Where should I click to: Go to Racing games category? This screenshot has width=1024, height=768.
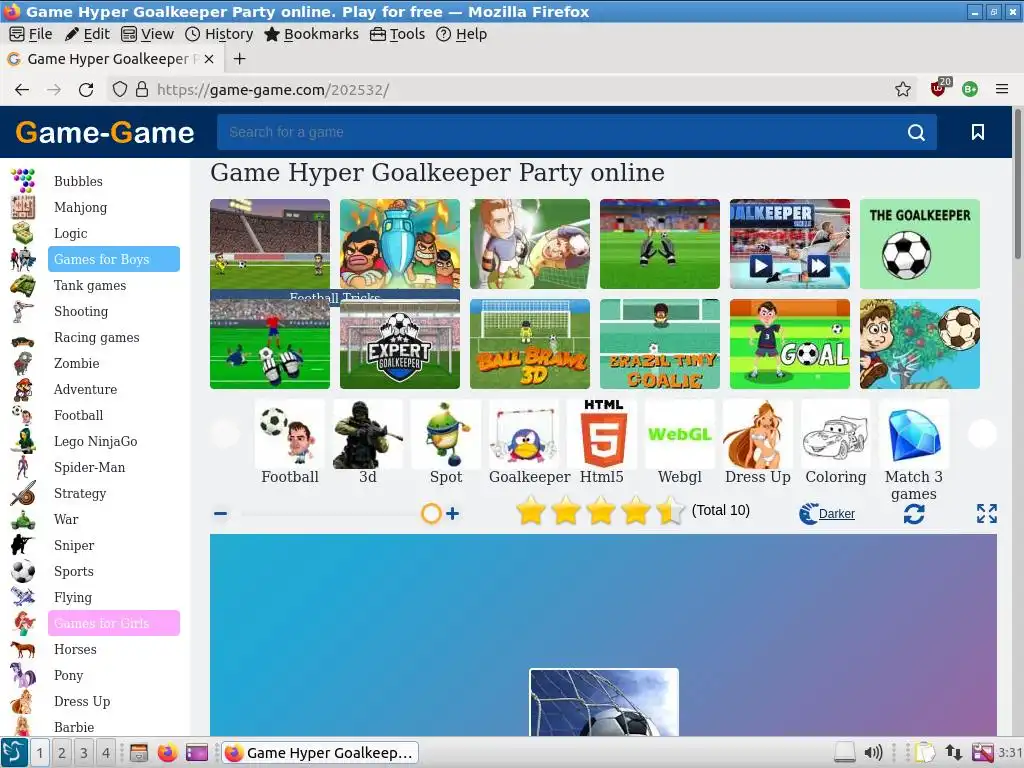pyautogui.click(x=97, y=338)
